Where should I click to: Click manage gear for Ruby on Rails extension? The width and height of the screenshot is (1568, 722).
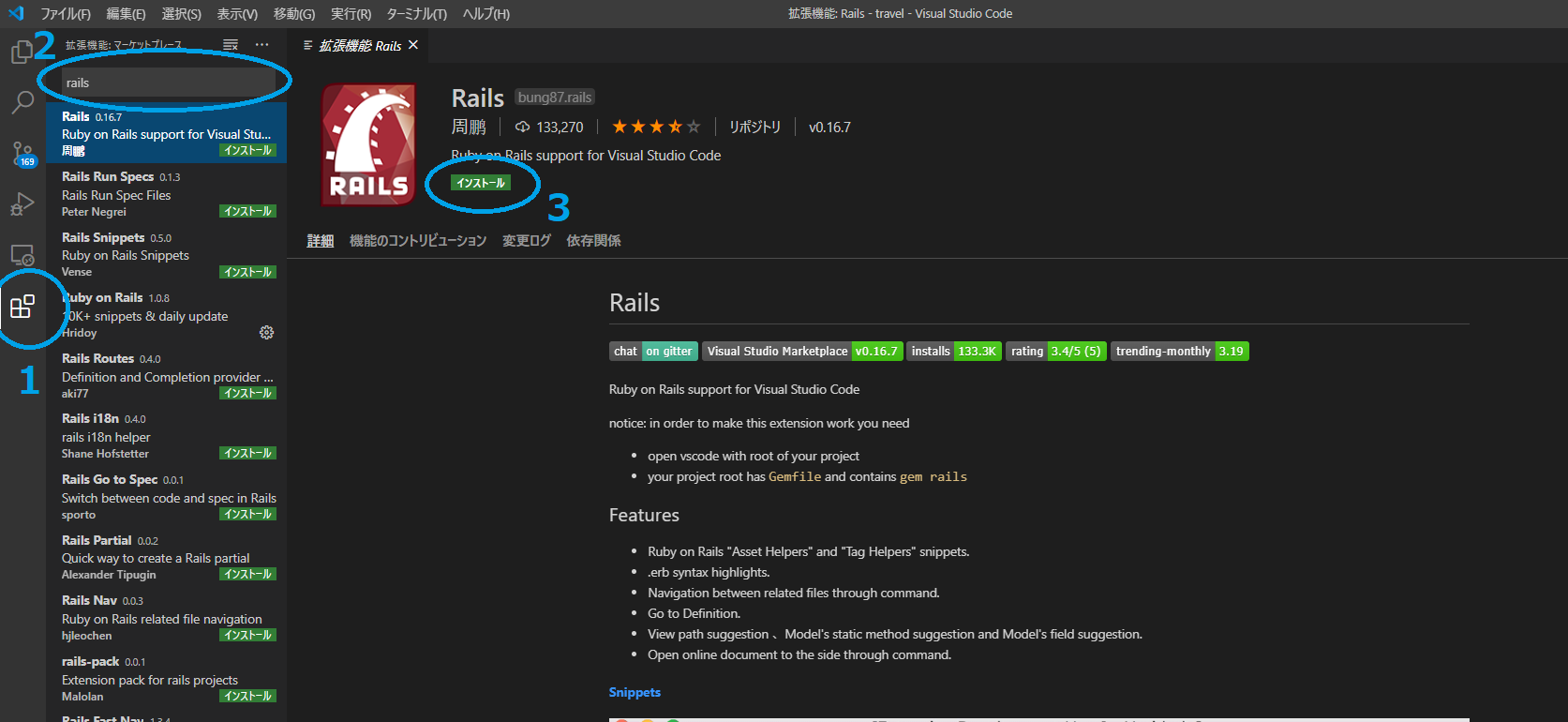pos(266,333)
